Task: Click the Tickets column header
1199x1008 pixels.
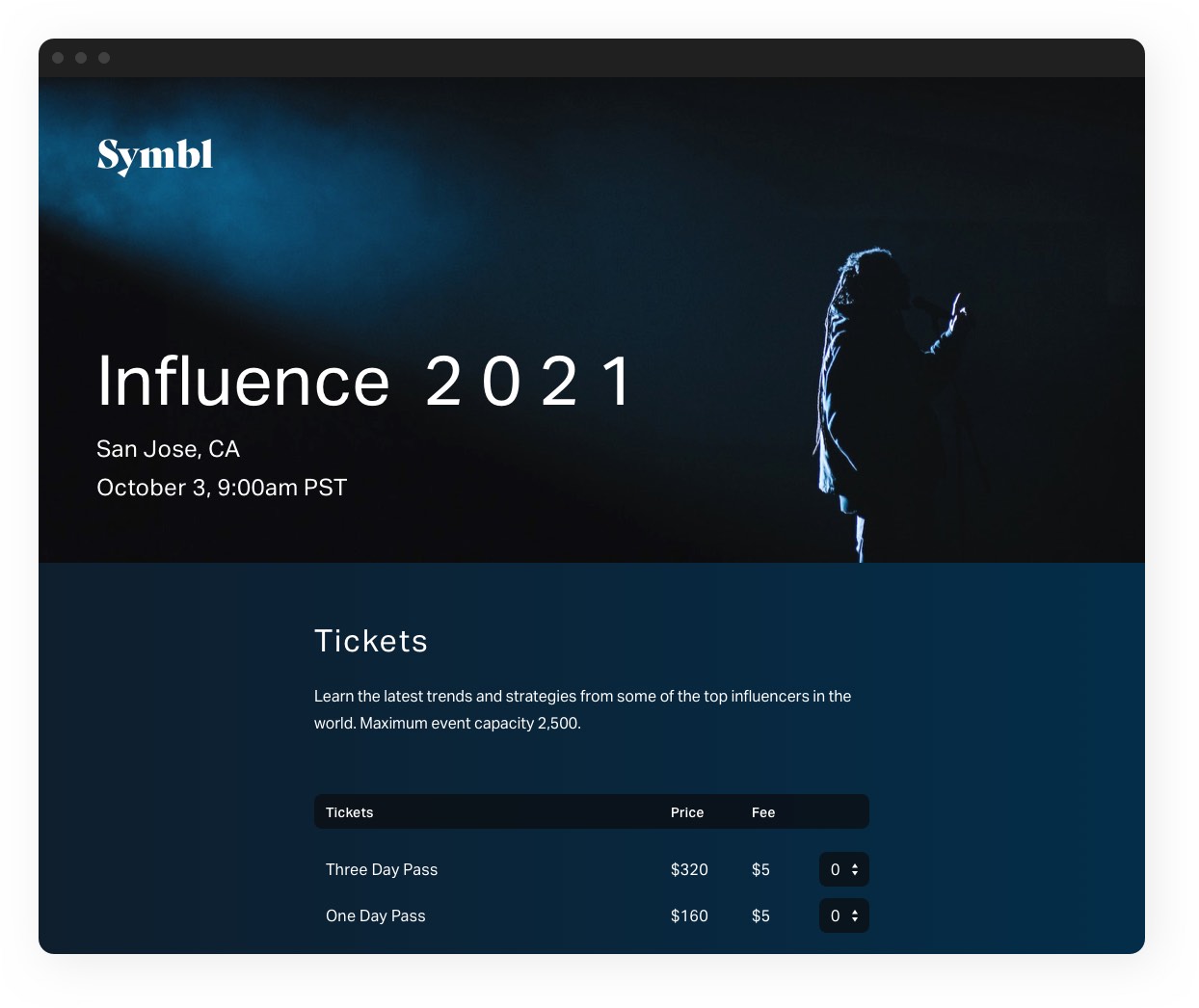Action: point(349,811)
